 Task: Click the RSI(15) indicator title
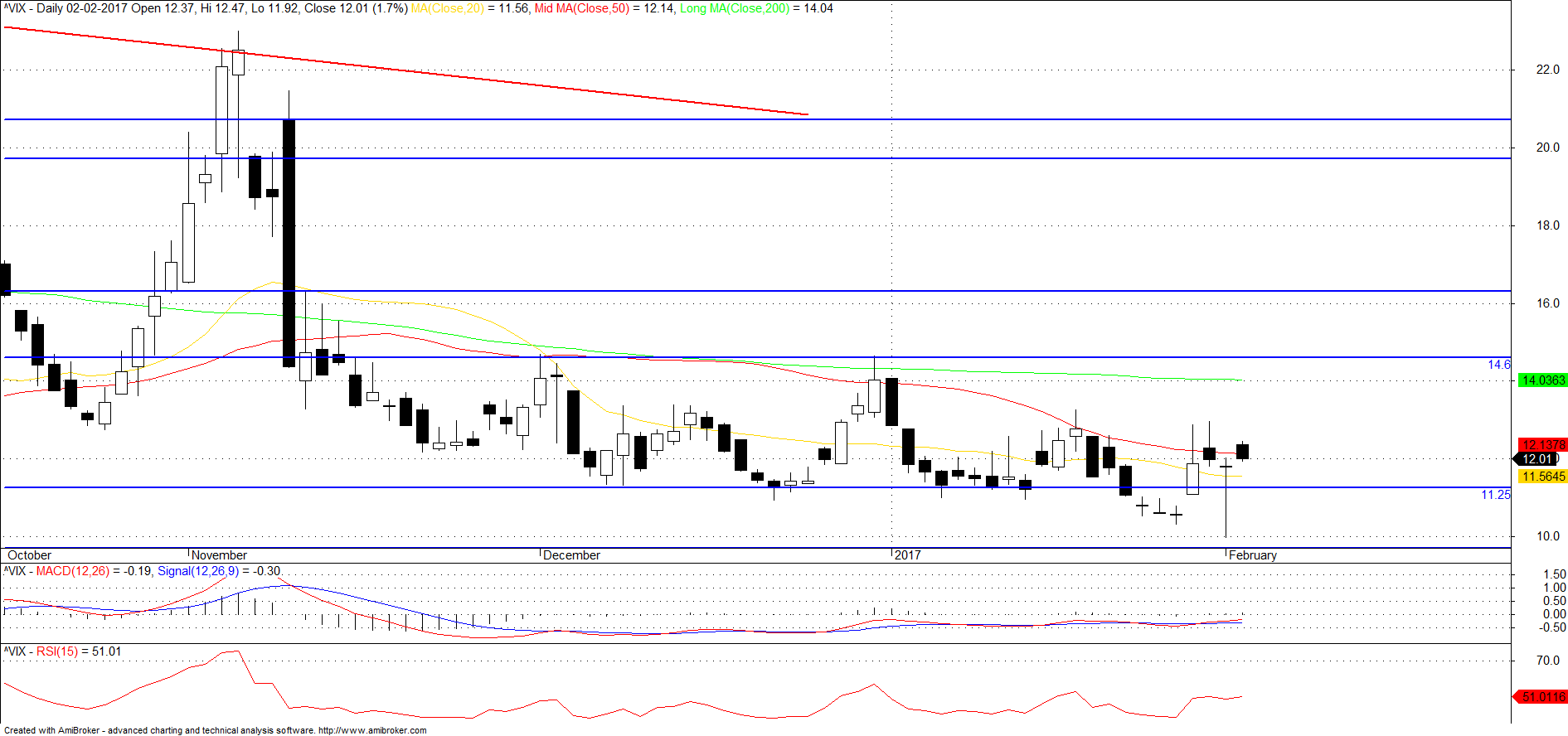[57, 651]
